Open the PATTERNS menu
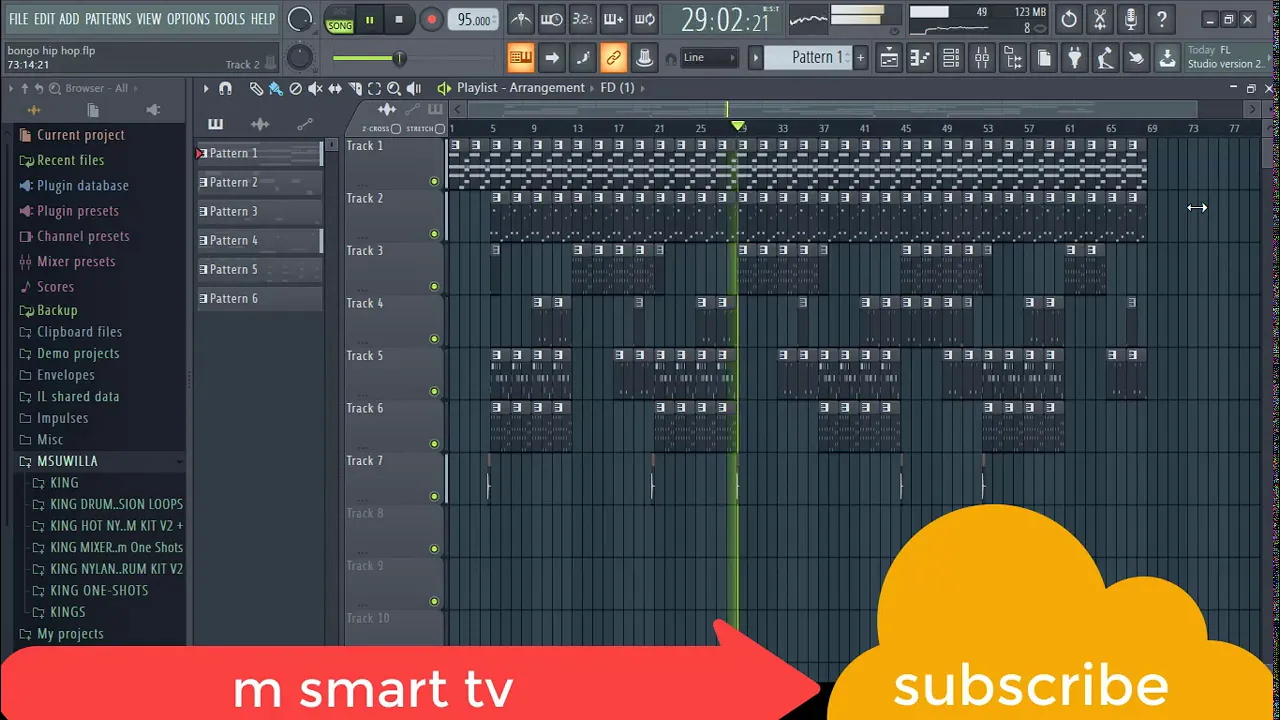 108,19
